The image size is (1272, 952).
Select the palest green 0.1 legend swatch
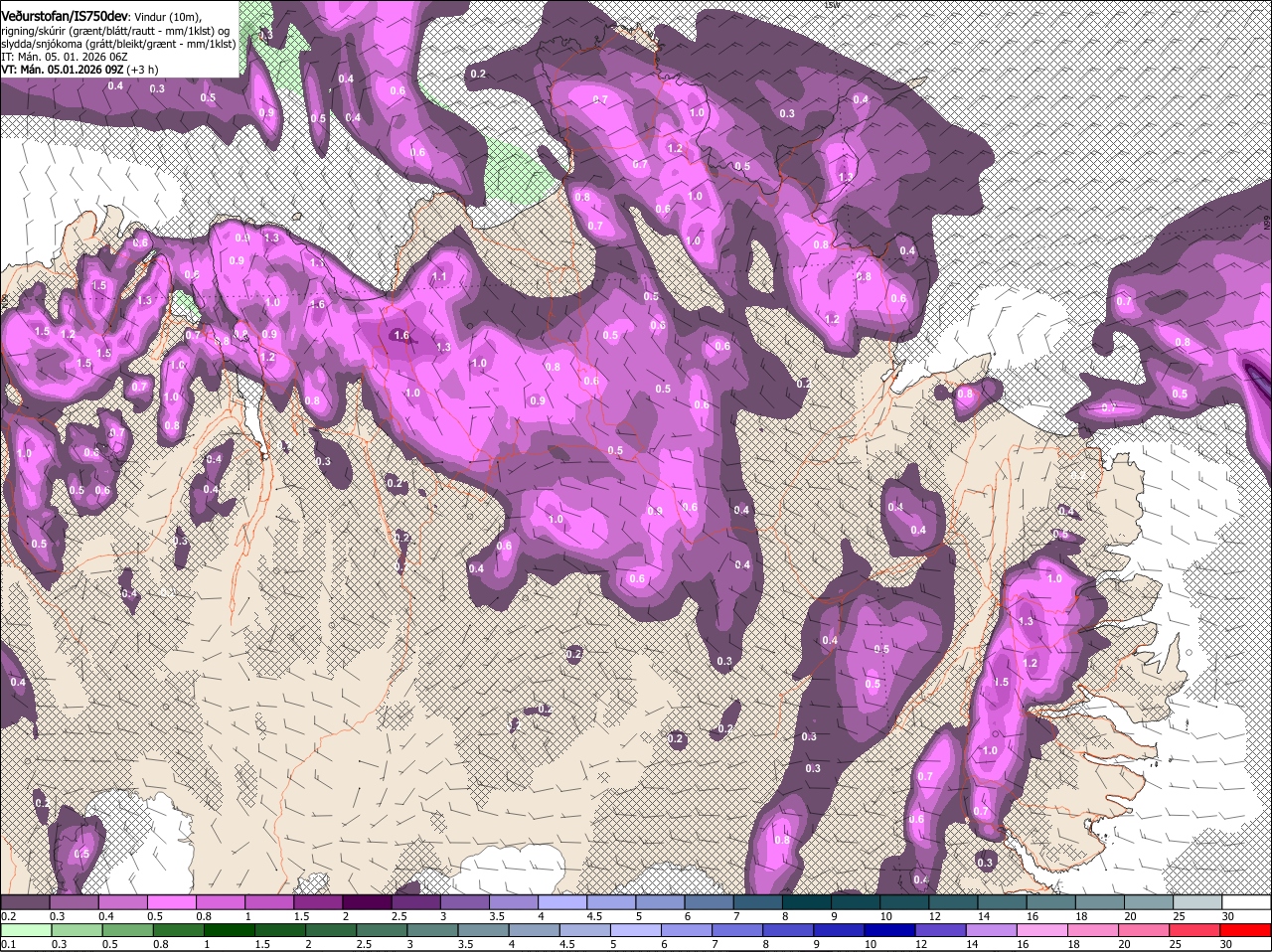click(x=26, y=930)
